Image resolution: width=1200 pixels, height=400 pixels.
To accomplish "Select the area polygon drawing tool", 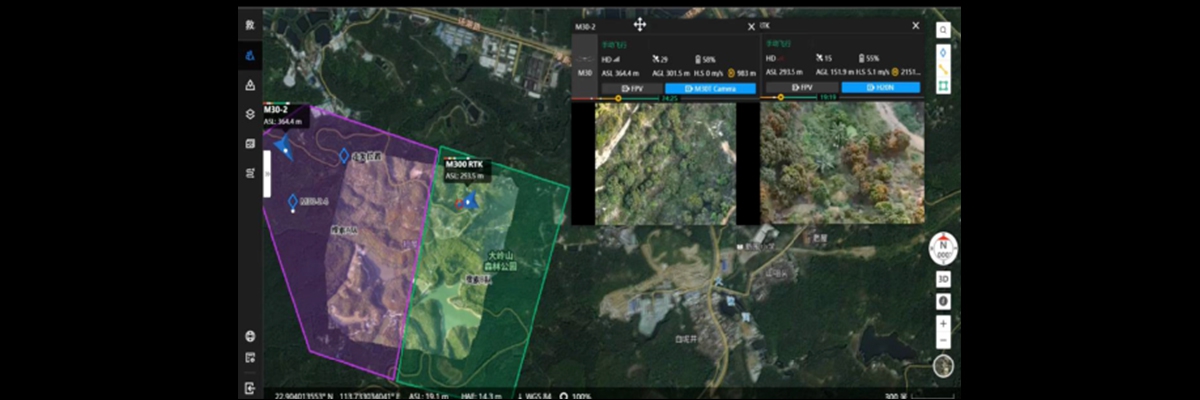I will [943, 87].
